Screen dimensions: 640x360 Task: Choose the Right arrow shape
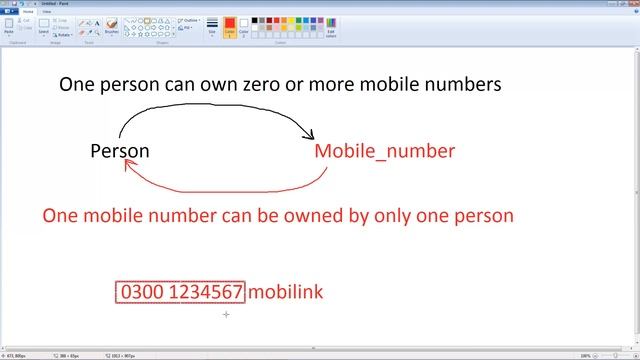[x=154, y=28]
